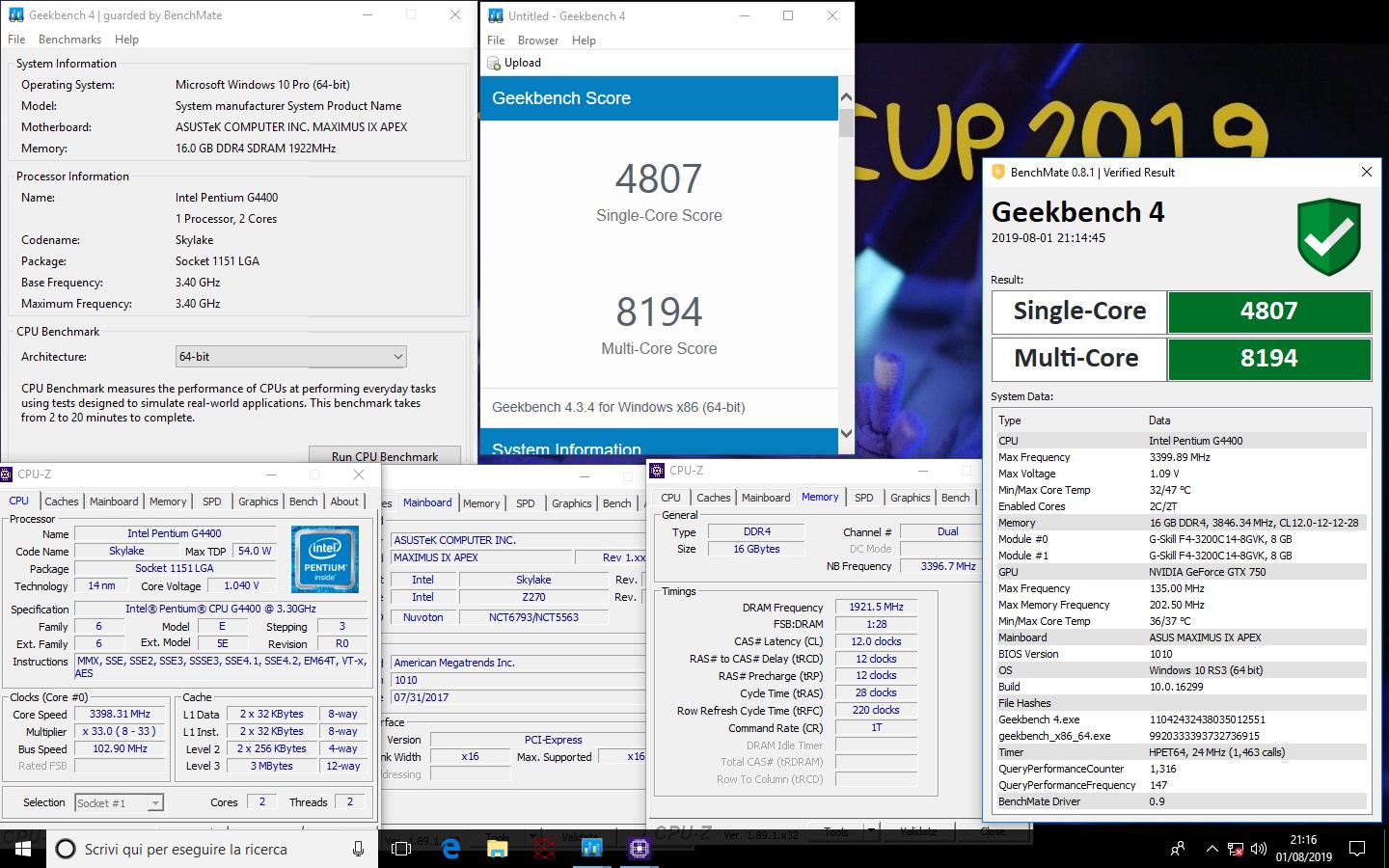1389x868 pixels.
Task: Close the BenchMate Verified Result window
Action: pyautogui.click(x=1366, y=172)
